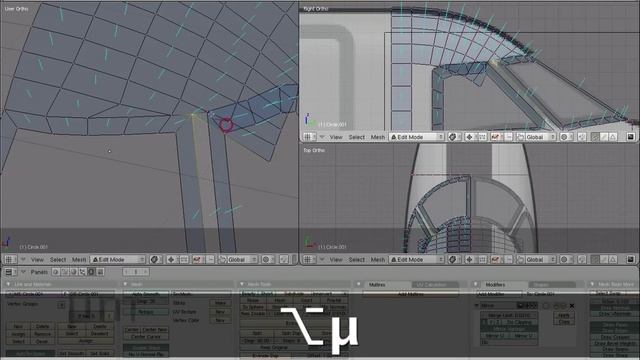The width and height of the screenshot is (640, 360).
Task: Toggle Auto Smooth in Mesh panel
Action: 146,294
